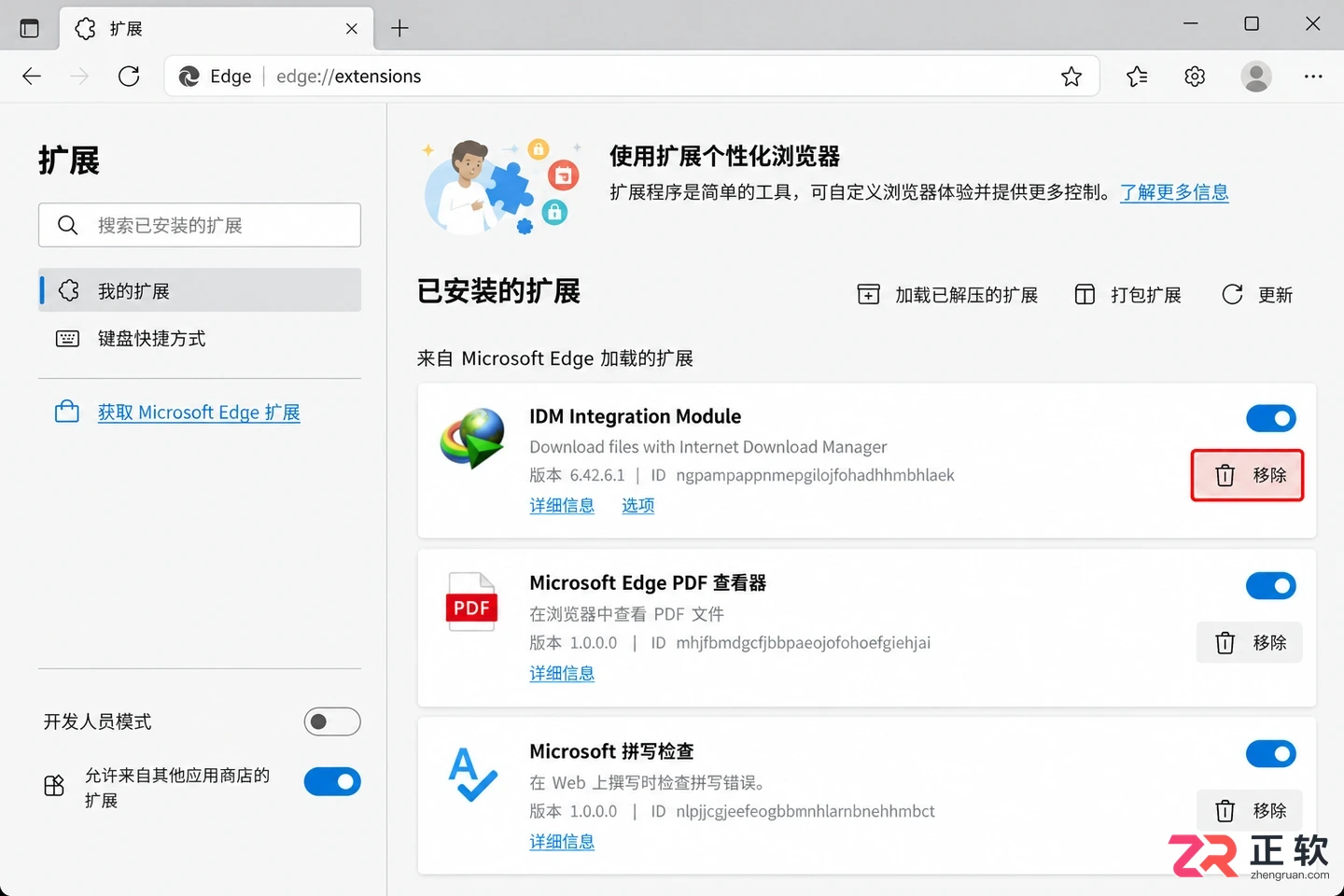Toggle 开发人员模式 switch
This screenshot has width=1344, height=896.
332,721
